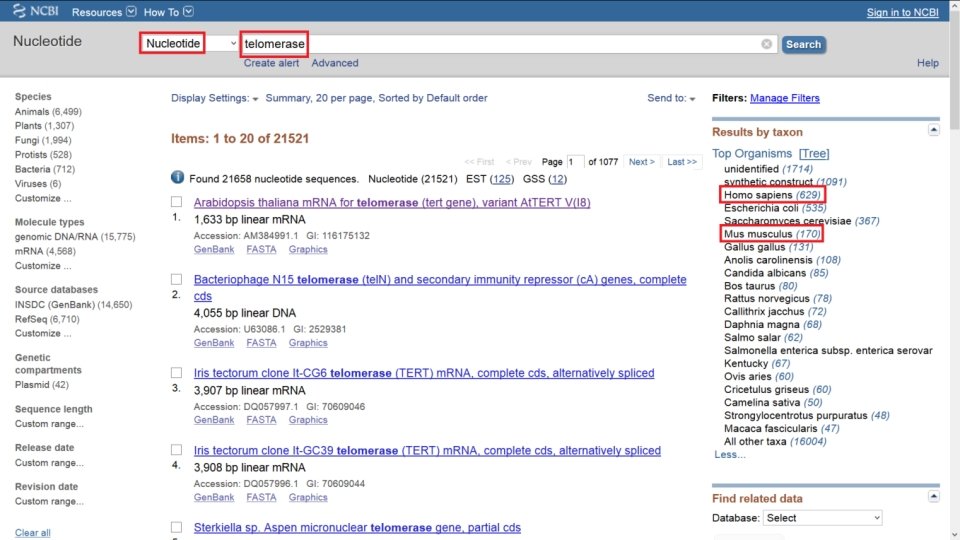Filter by RefSeq source database
The width and height of the screenshot is (960, 540).
coord(47,319)
